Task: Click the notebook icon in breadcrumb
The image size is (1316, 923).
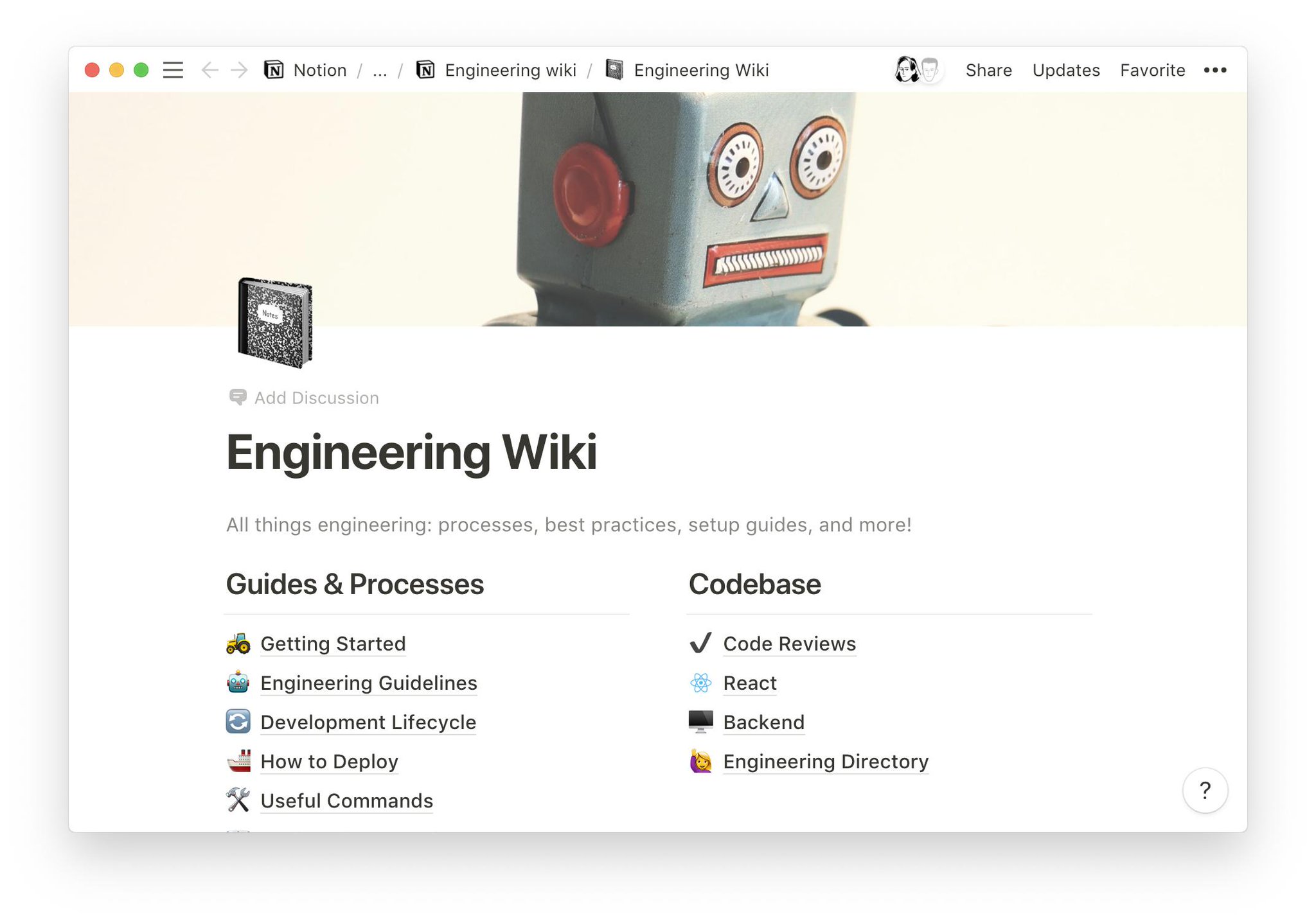Action: (x=614, y=70)
